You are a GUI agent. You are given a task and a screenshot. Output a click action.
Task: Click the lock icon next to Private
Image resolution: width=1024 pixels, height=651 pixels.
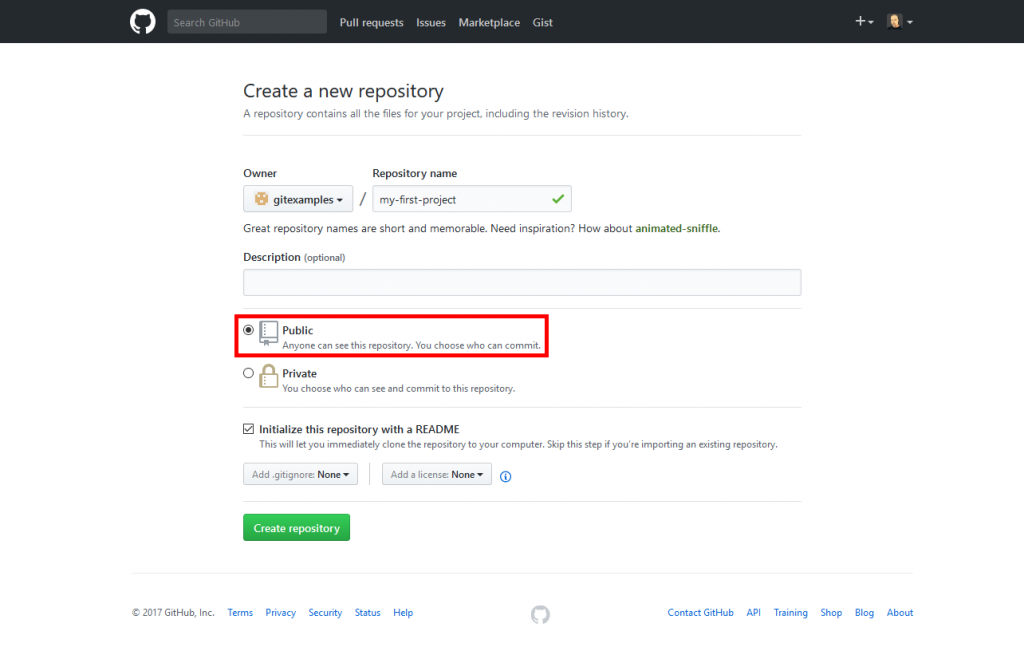[x=268, y=374]
